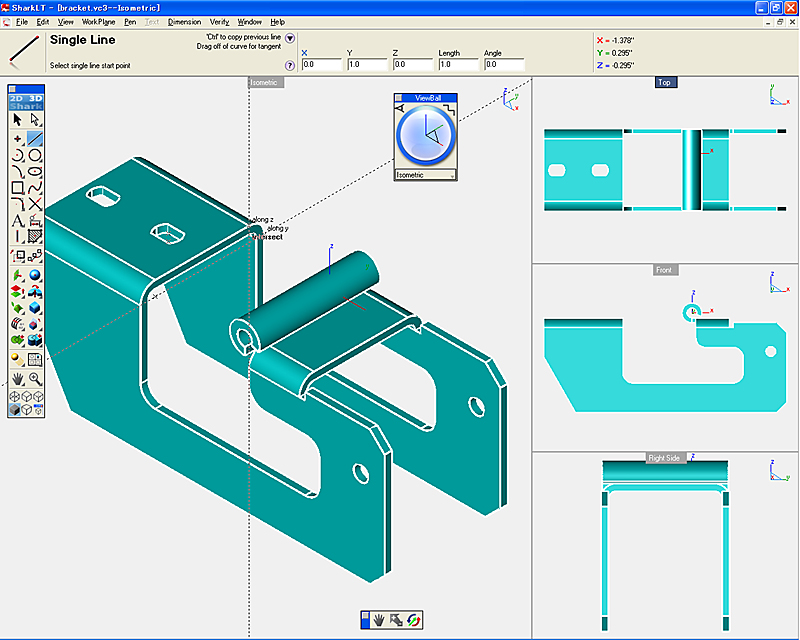
Task: Click the dynamic rotate icon in bottom toolbar
Action: point(414,620)
